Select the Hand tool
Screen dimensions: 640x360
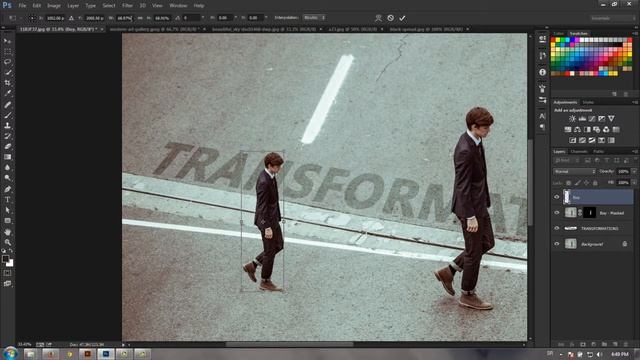click(7, 232)
